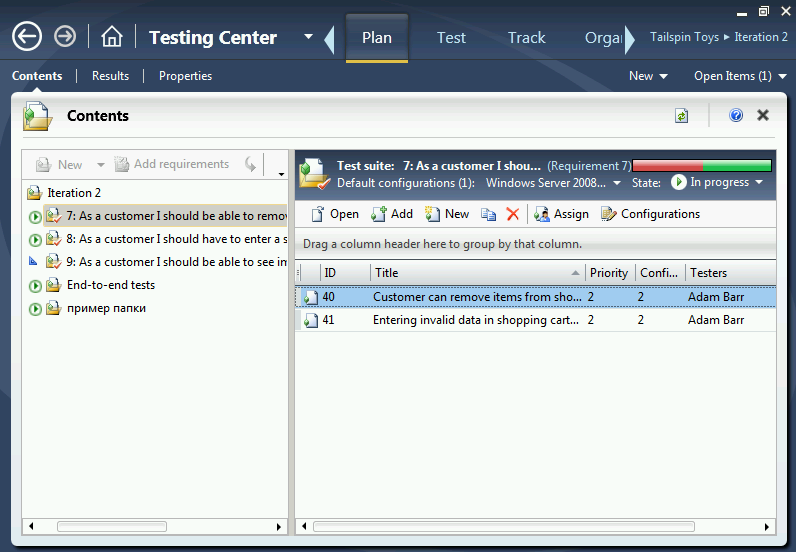Click the refresh icon in Contents header
Viewport: 796px width, 552px height.
(x=681, y=116)
